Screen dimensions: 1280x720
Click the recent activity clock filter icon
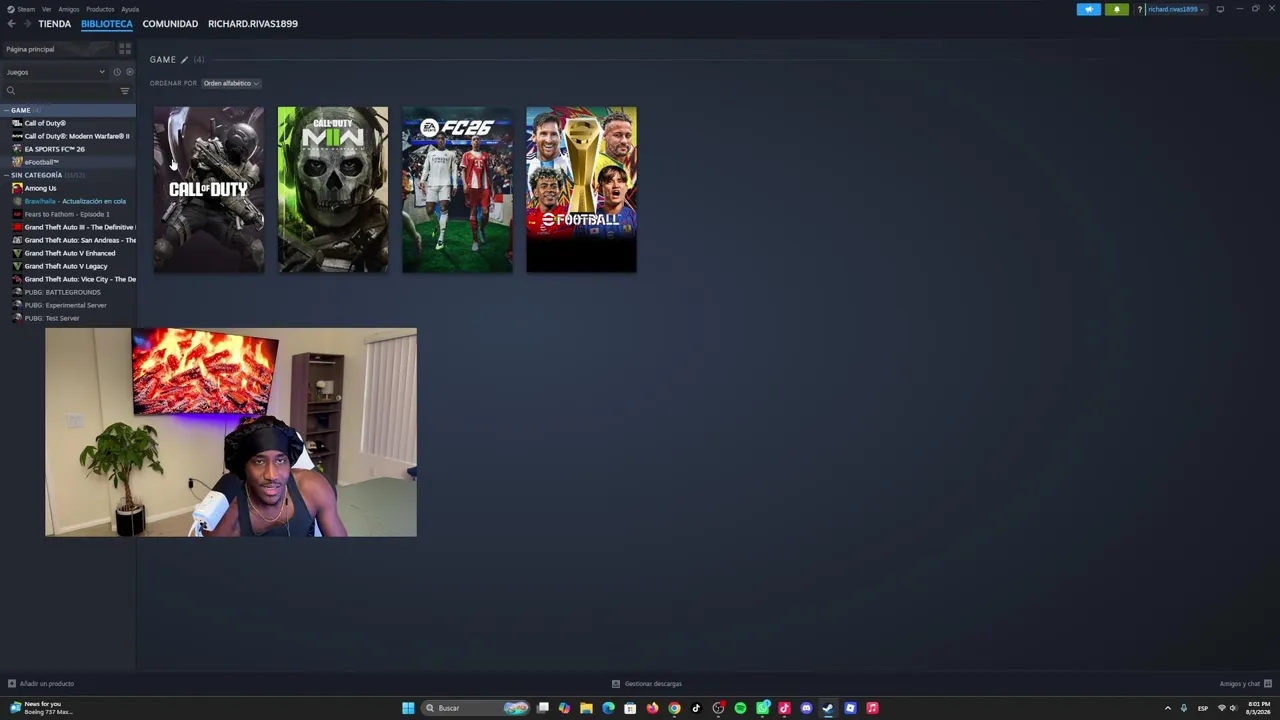[x=116, y=72]
